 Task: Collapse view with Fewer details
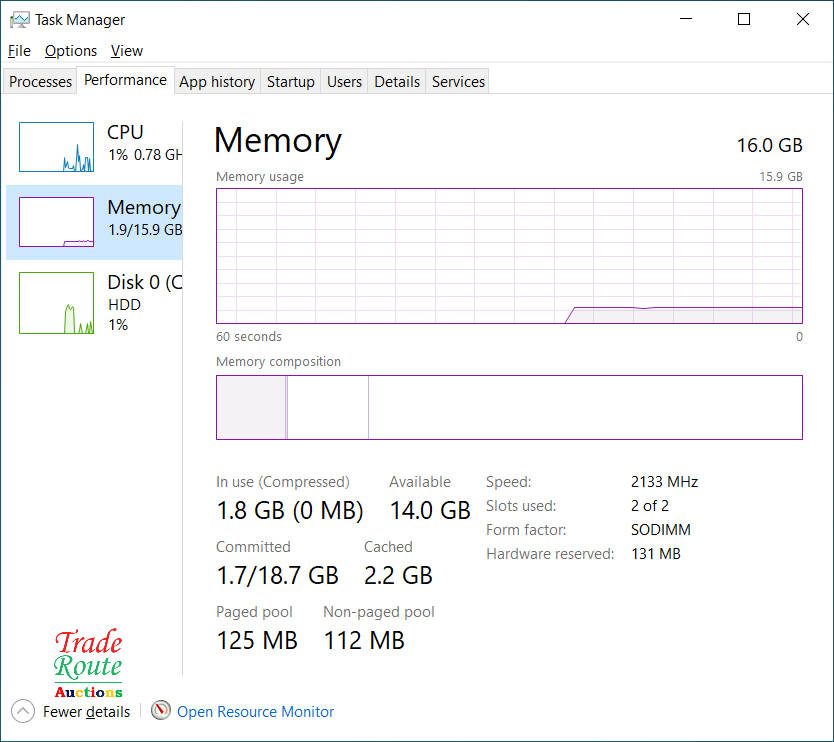pos(86,712)
